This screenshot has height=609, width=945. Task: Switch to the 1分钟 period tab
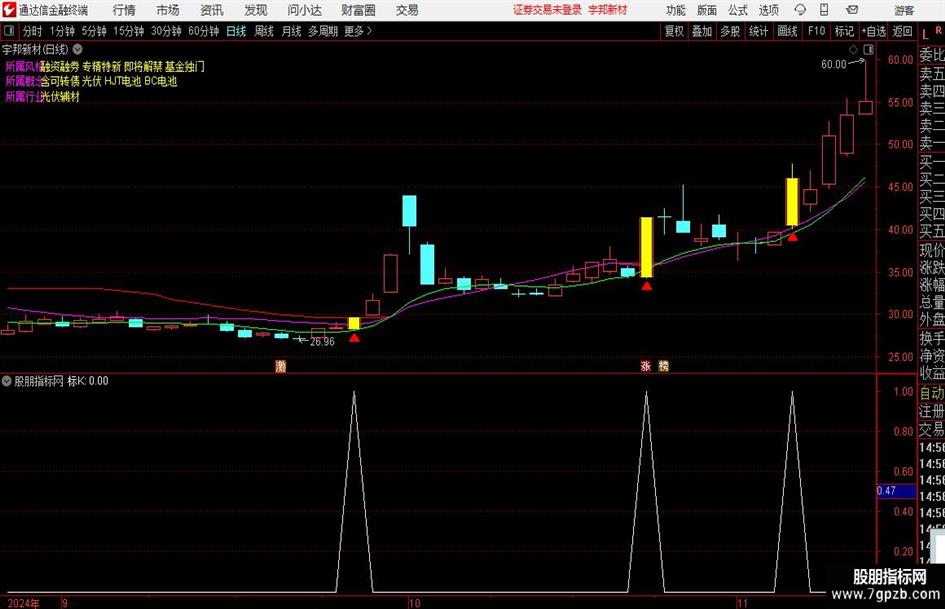point(62,31)
